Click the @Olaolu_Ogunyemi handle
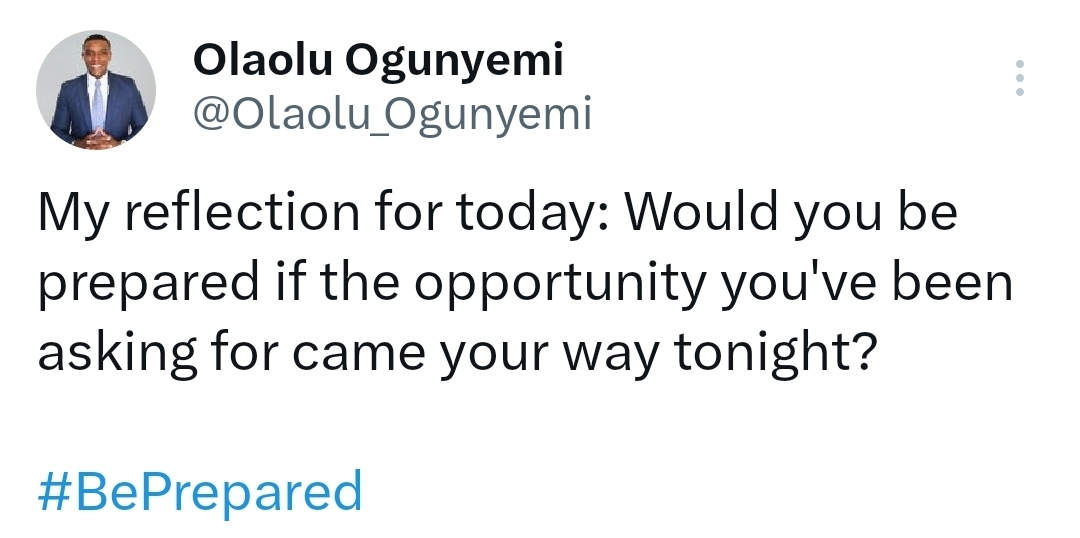The height and width of the screenshot is (538, 1080). (392, 115)
